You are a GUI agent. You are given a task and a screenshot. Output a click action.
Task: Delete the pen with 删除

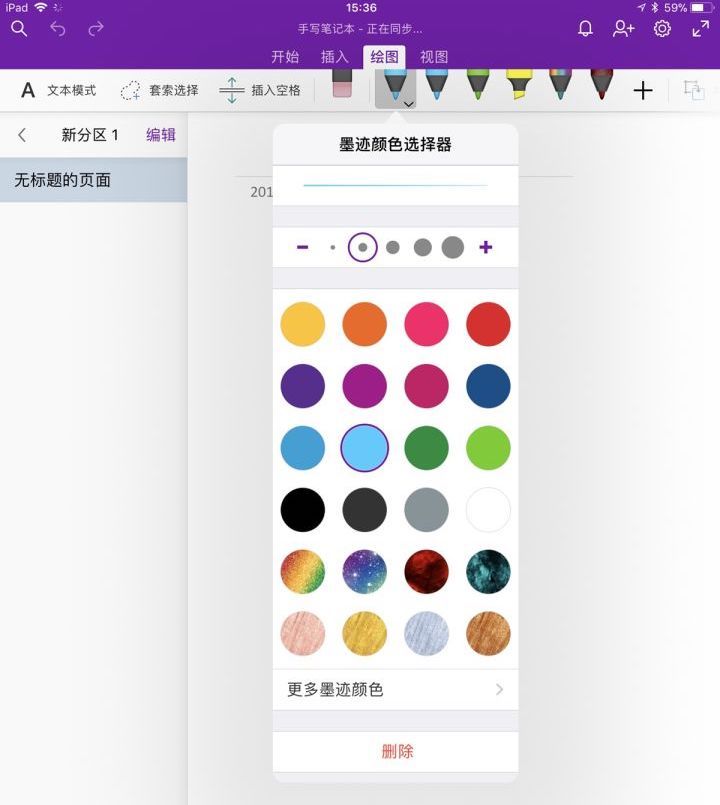coord(397,752)
